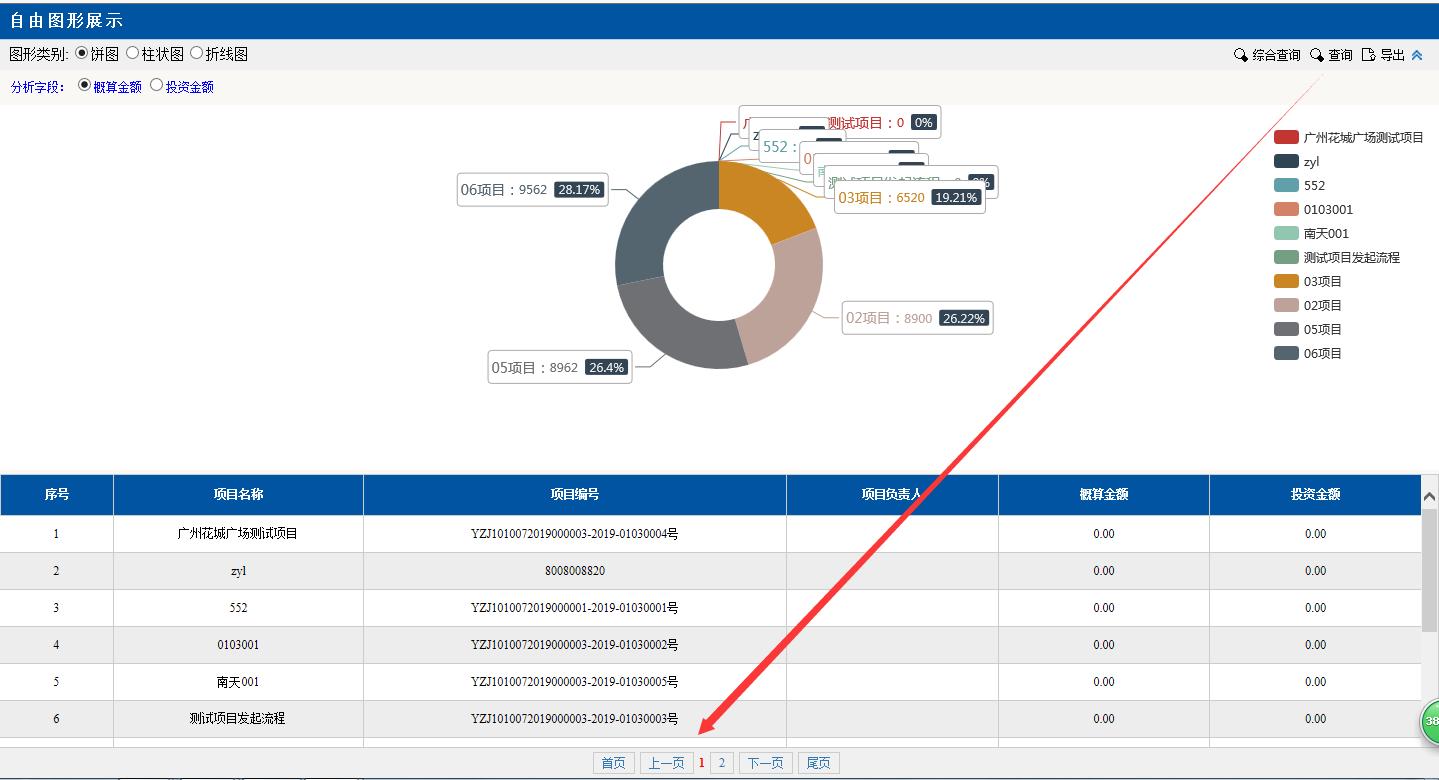The height and width of the screenshot is (780, 1439).
Task: Click the 查询 search icon
Action: pyautogui.click(x=1317, y=55)
